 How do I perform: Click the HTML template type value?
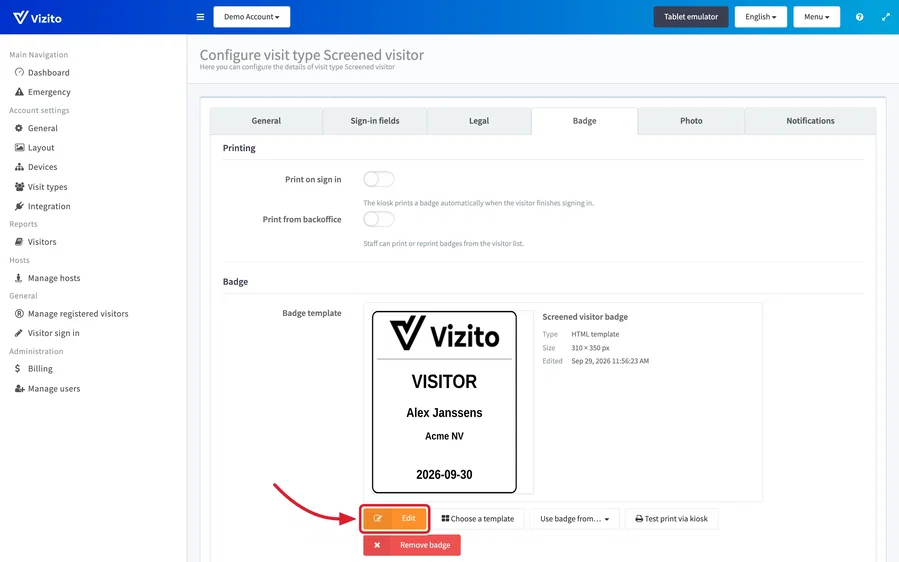595,334
